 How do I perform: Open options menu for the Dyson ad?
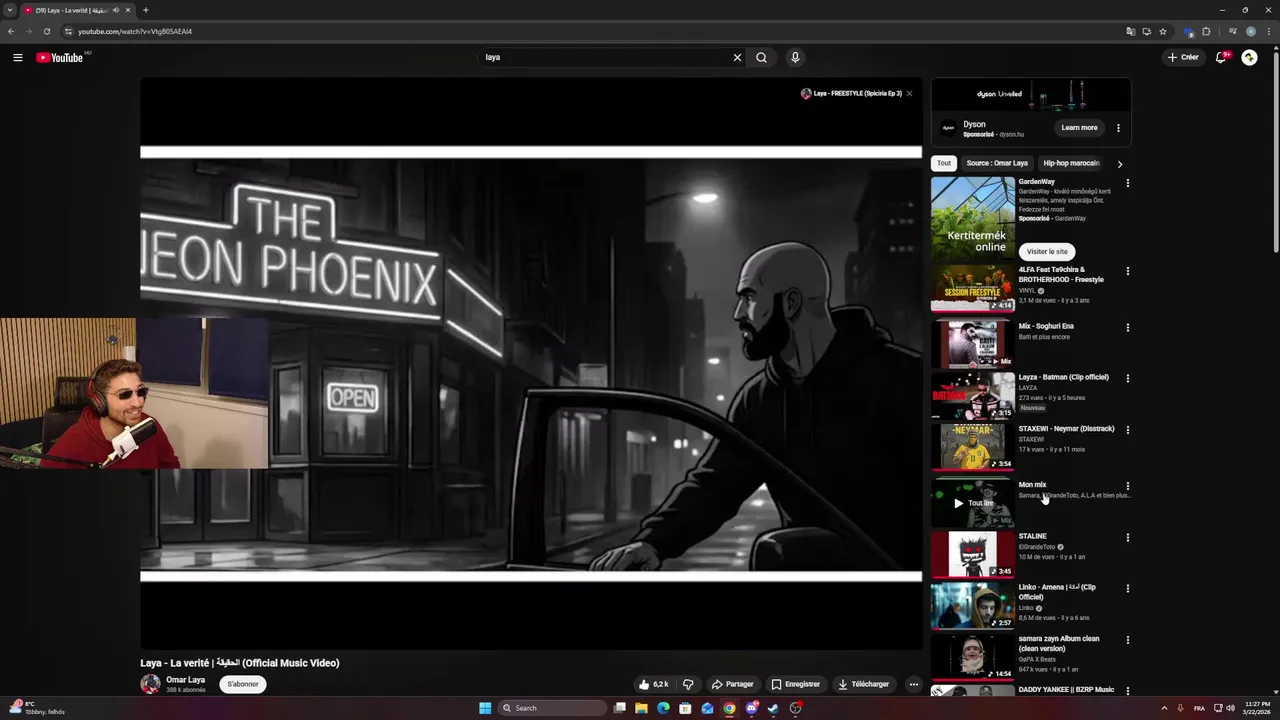click(1118, 127)
